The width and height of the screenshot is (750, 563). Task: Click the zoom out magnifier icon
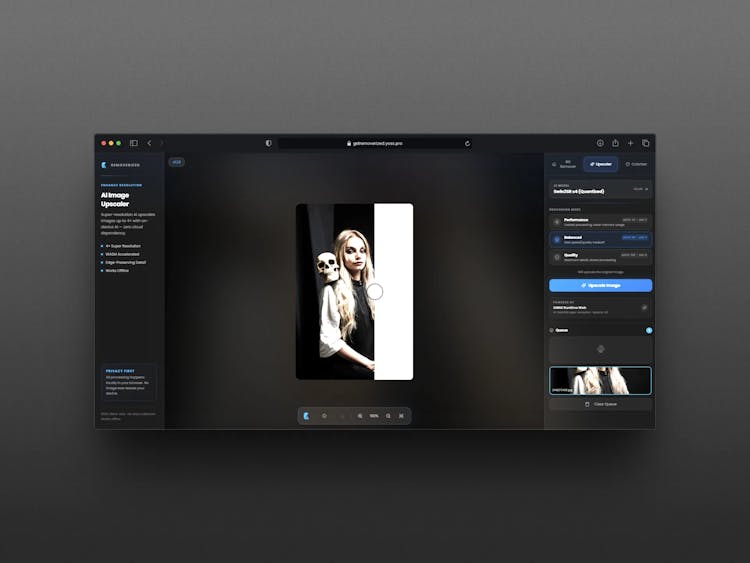[x=360, y=415]
